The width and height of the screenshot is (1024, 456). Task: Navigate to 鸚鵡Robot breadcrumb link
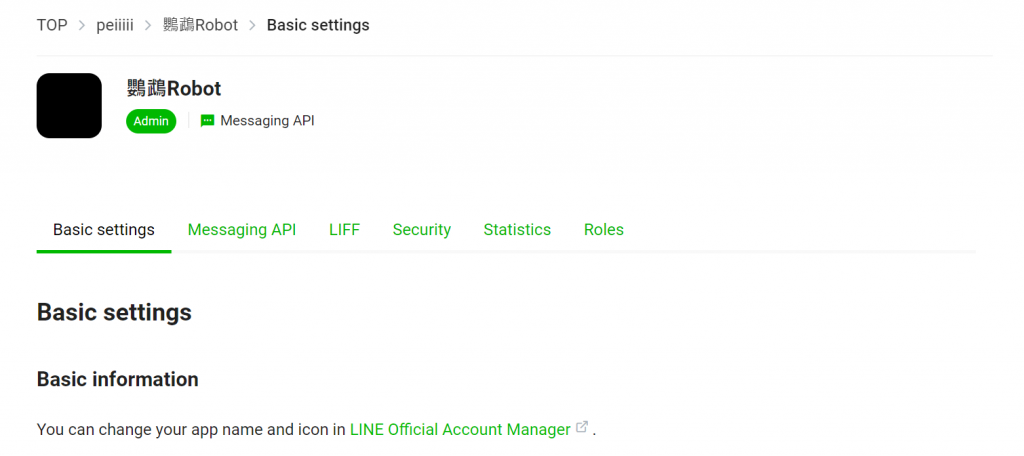tap(200, 25)
